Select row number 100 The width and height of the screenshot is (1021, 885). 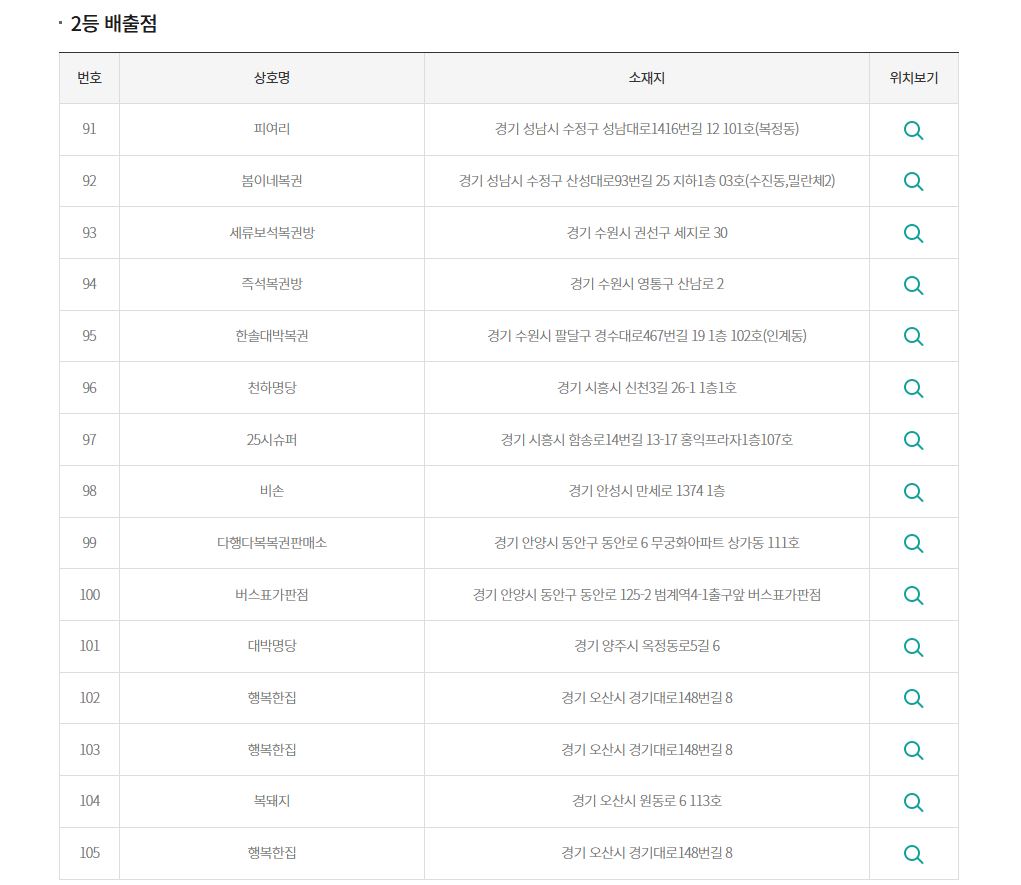tap(90, 595)
